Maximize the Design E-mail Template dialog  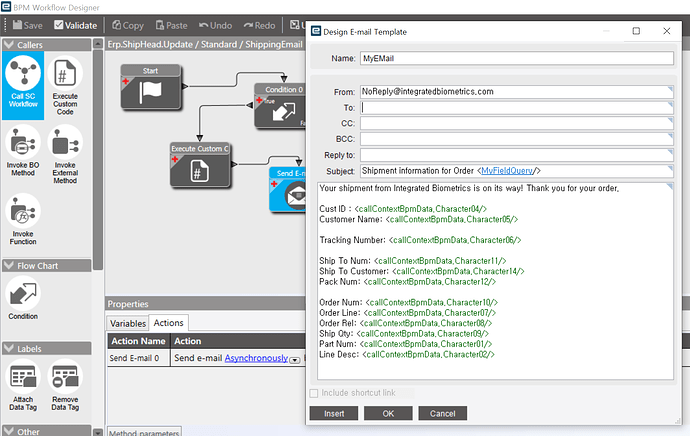636,31
